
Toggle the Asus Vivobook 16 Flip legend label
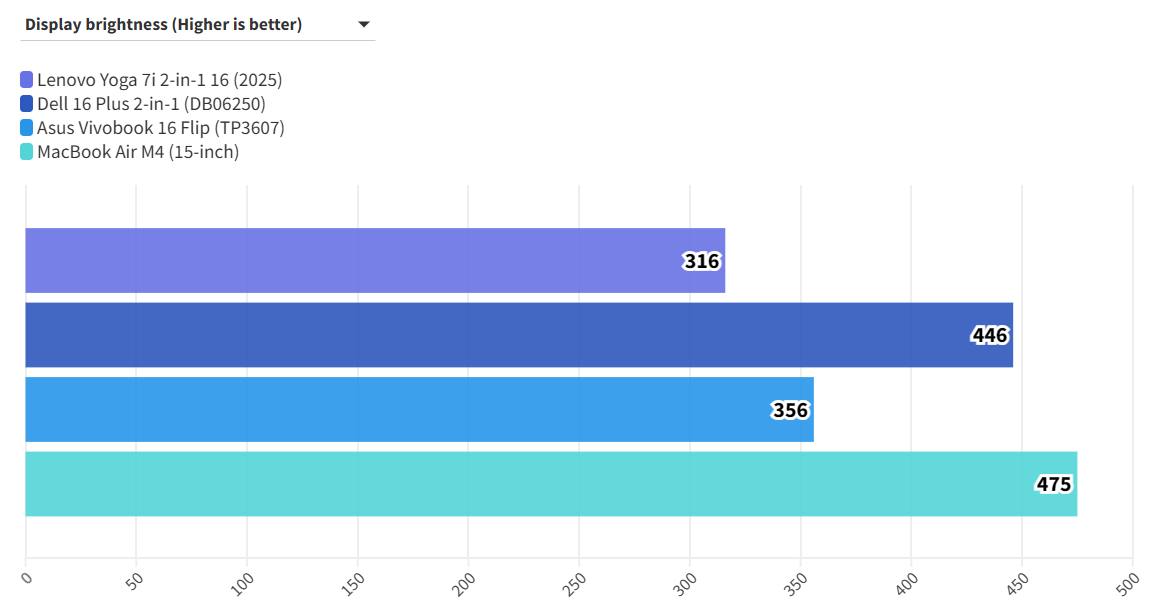pos(160,128)
